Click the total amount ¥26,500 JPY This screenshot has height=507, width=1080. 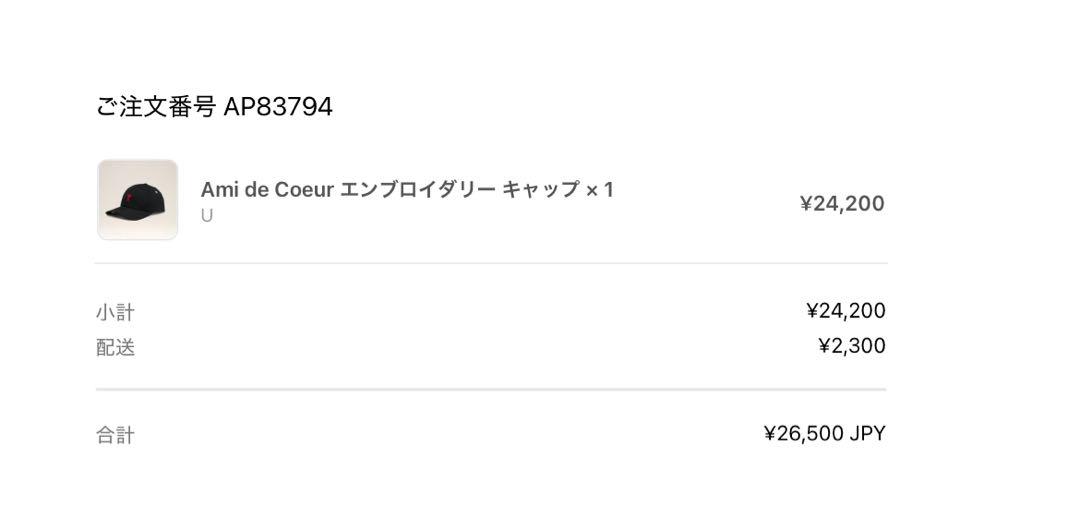click(x=824, y=433)
